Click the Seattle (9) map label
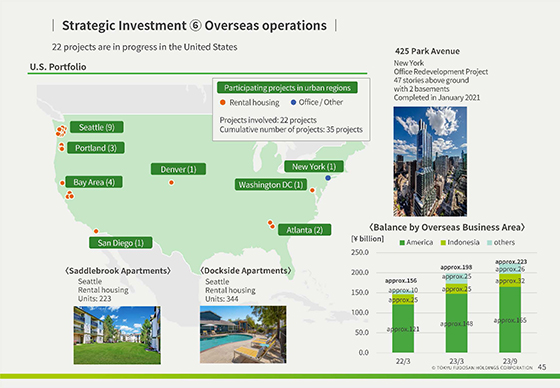 click(97, 127)
